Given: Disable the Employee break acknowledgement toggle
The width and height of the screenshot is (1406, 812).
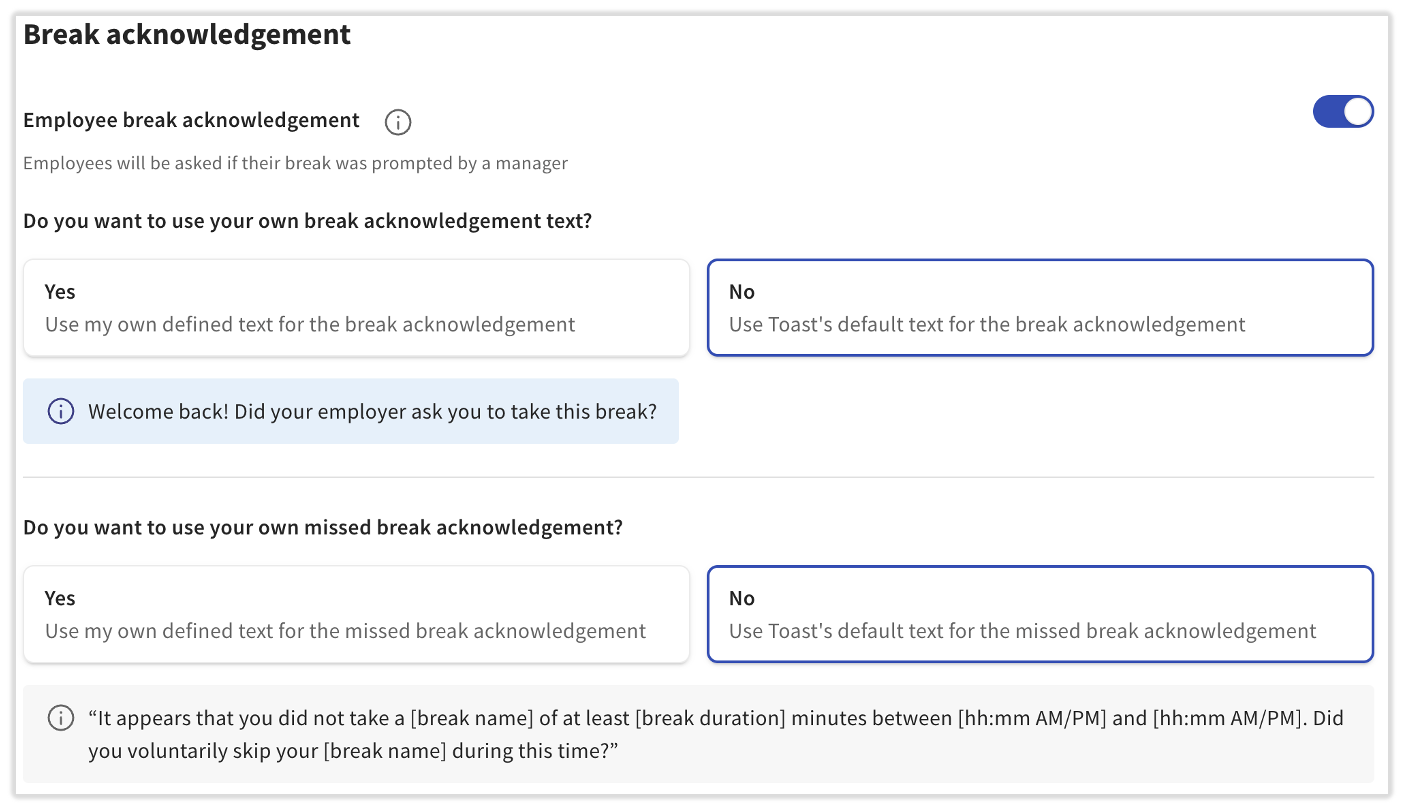Looking at the screenshot, I should (1342, 112).
